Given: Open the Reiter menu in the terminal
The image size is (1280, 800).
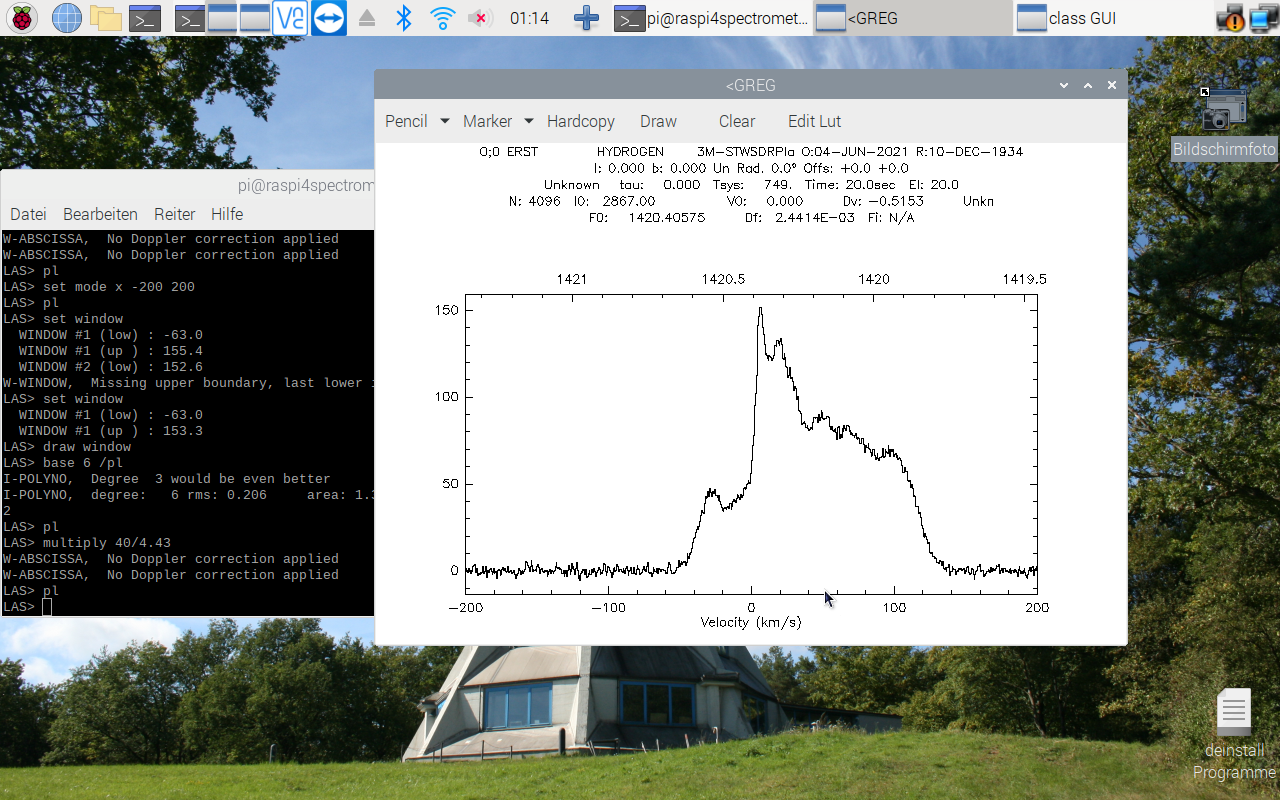Looking at the screenshot, I should pos(174,214).
